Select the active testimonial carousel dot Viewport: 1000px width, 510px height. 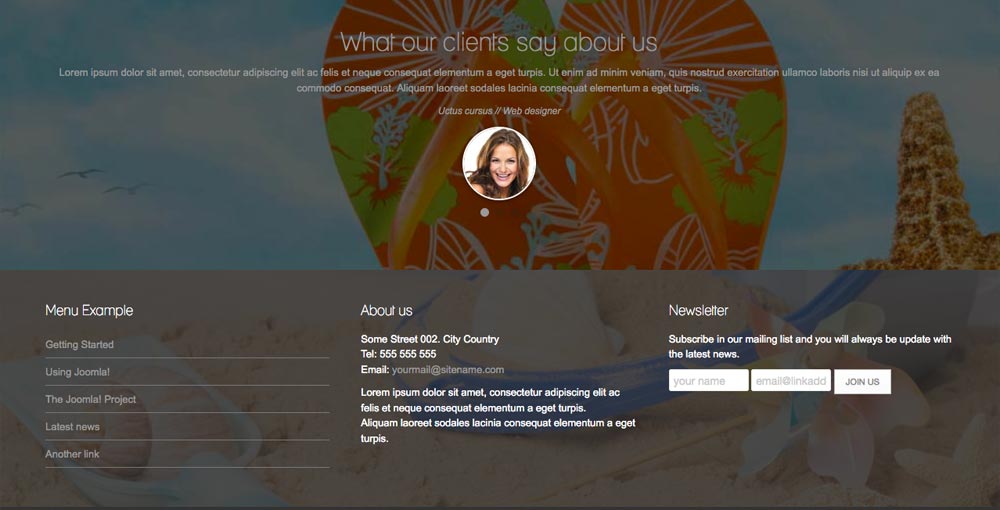485,212
